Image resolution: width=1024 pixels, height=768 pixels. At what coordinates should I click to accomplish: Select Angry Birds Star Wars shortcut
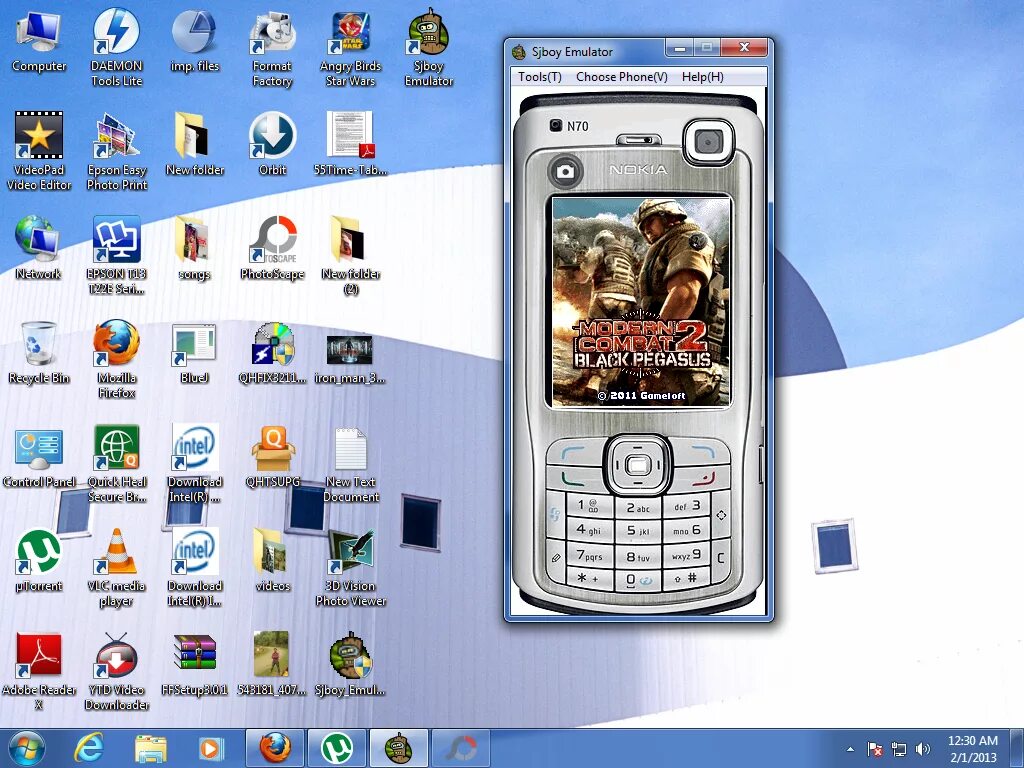[x=350, y=48]
